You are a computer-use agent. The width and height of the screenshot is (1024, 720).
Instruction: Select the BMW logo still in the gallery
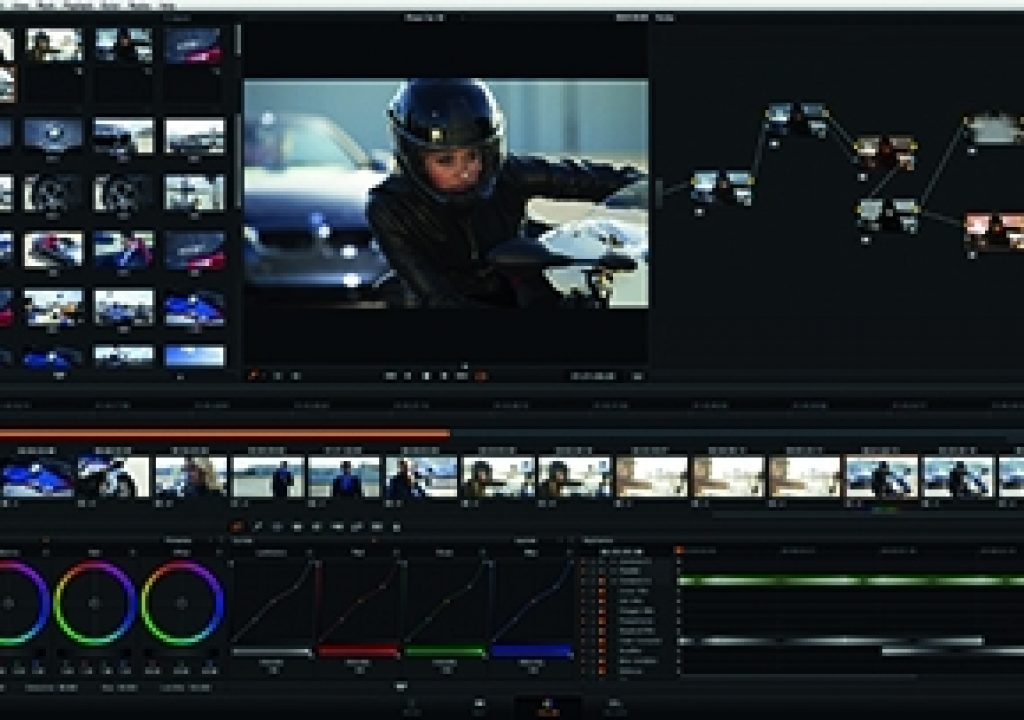click(54, 135)
